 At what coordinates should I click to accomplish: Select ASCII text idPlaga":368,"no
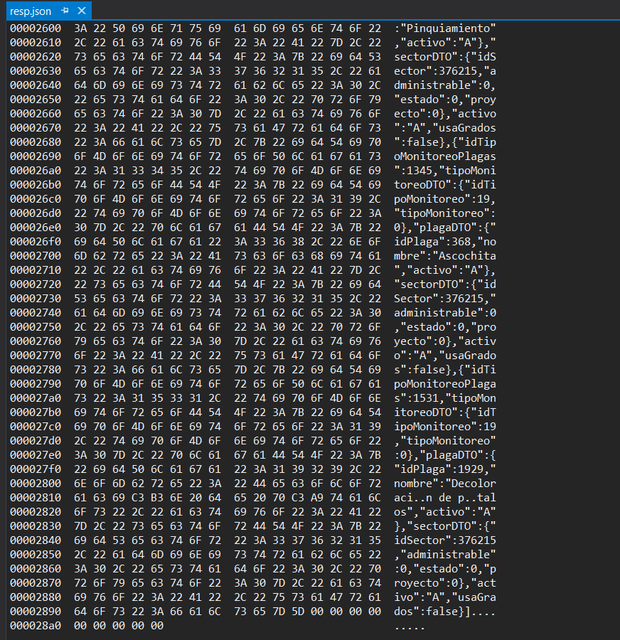click(445, 242)
